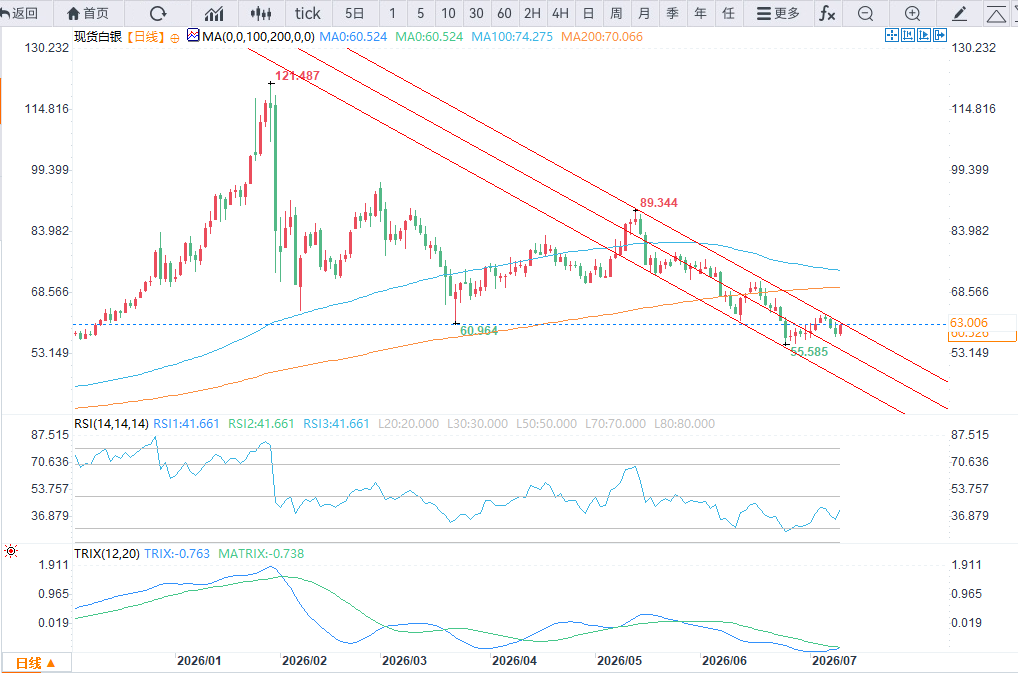Click the zoom out magnifier icon
This screenshot has width=1018, height=673.
click(x=865, y=13)
